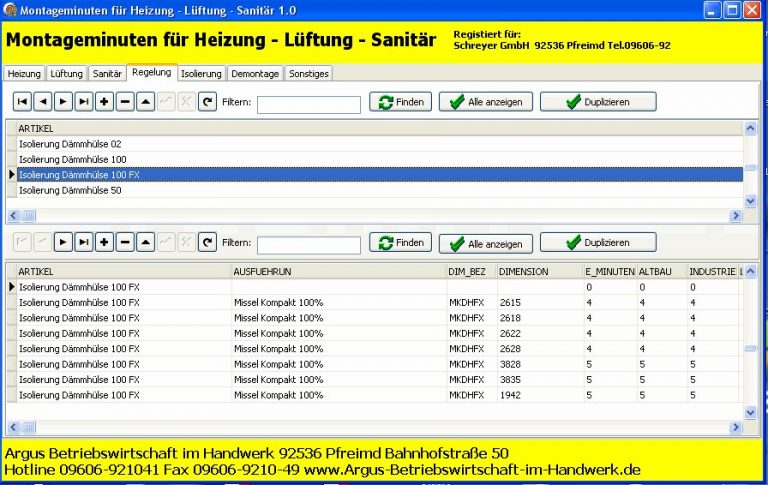Screen dimensions: 768x485
Task: Select upper row Isolierung Dämmhülse 100
Action: [x=380, y=159]
